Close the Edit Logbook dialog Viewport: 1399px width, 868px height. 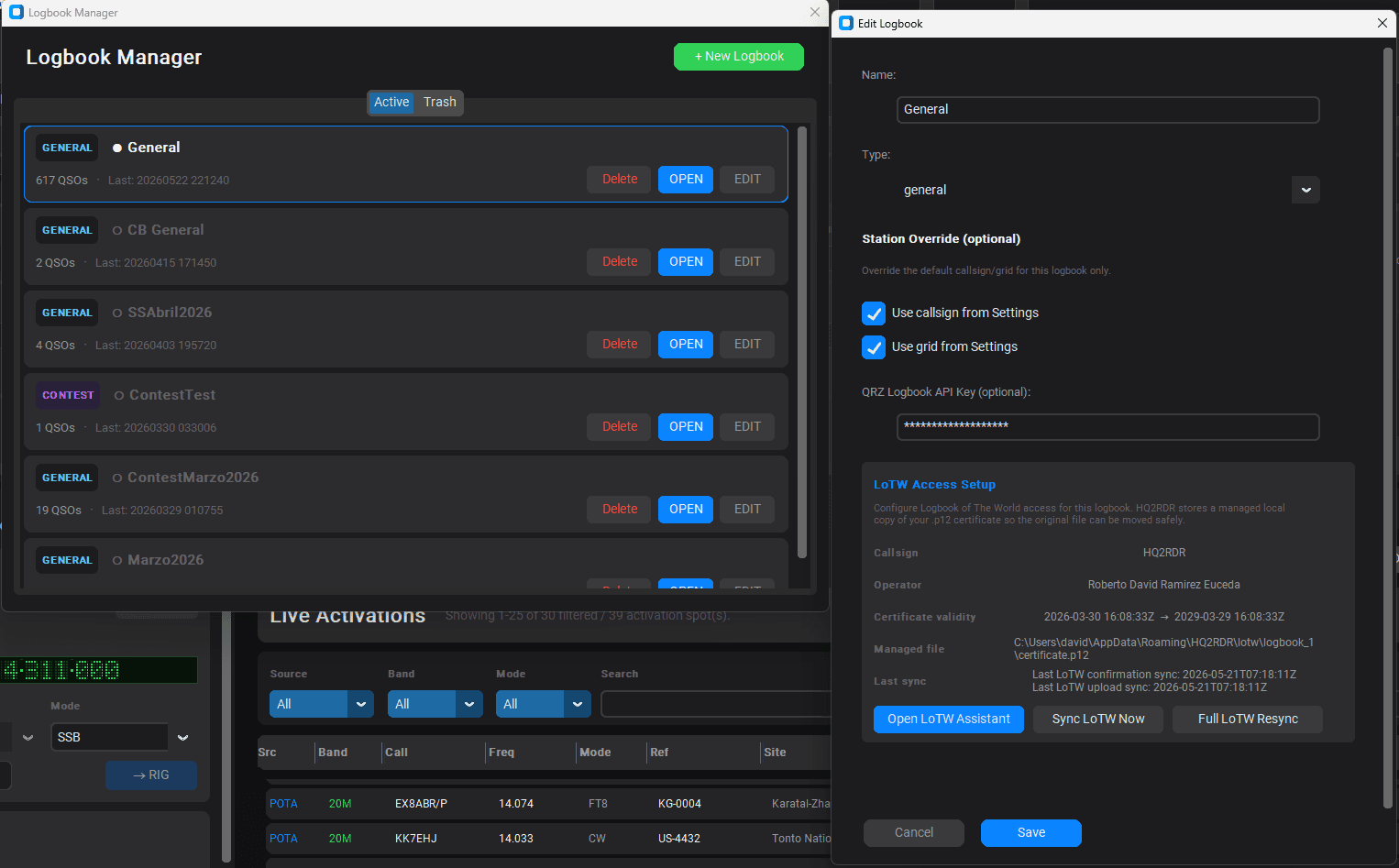(x=1382, y=24)
